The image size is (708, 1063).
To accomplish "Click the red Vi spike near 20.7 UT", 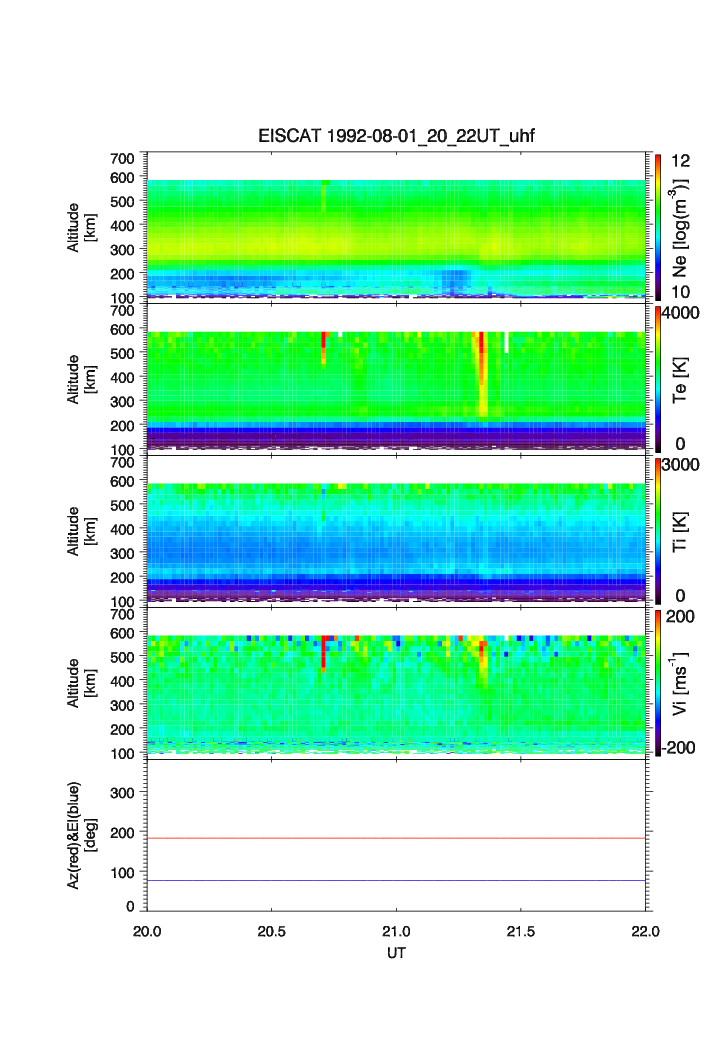I will tap(323, 653).
